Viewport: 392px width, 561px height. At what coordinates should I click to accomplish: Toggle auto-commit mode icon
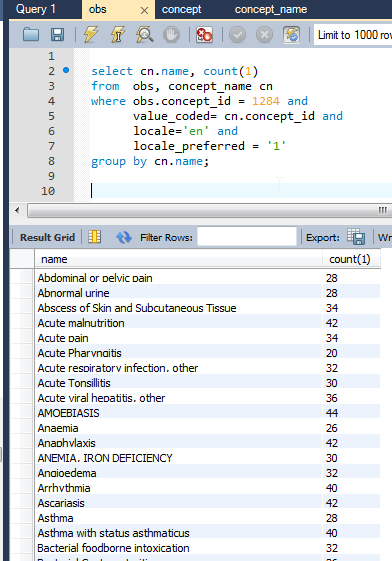291,35
